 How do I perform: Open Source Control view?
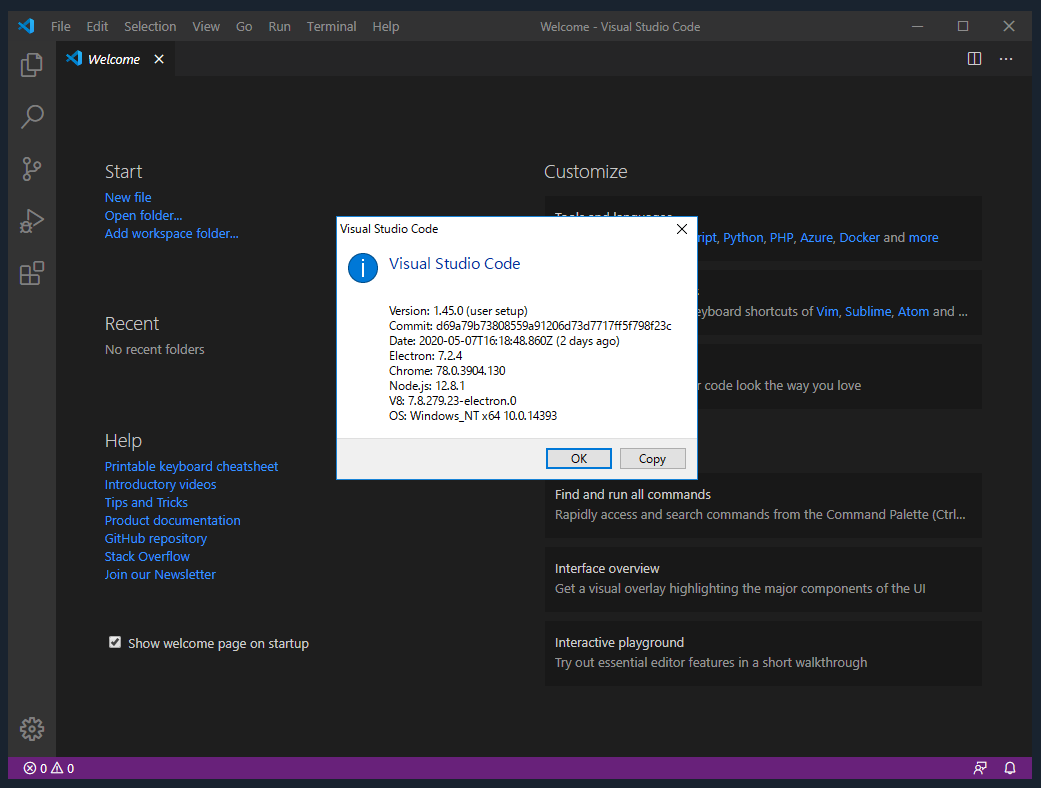(x=31, y=169)
